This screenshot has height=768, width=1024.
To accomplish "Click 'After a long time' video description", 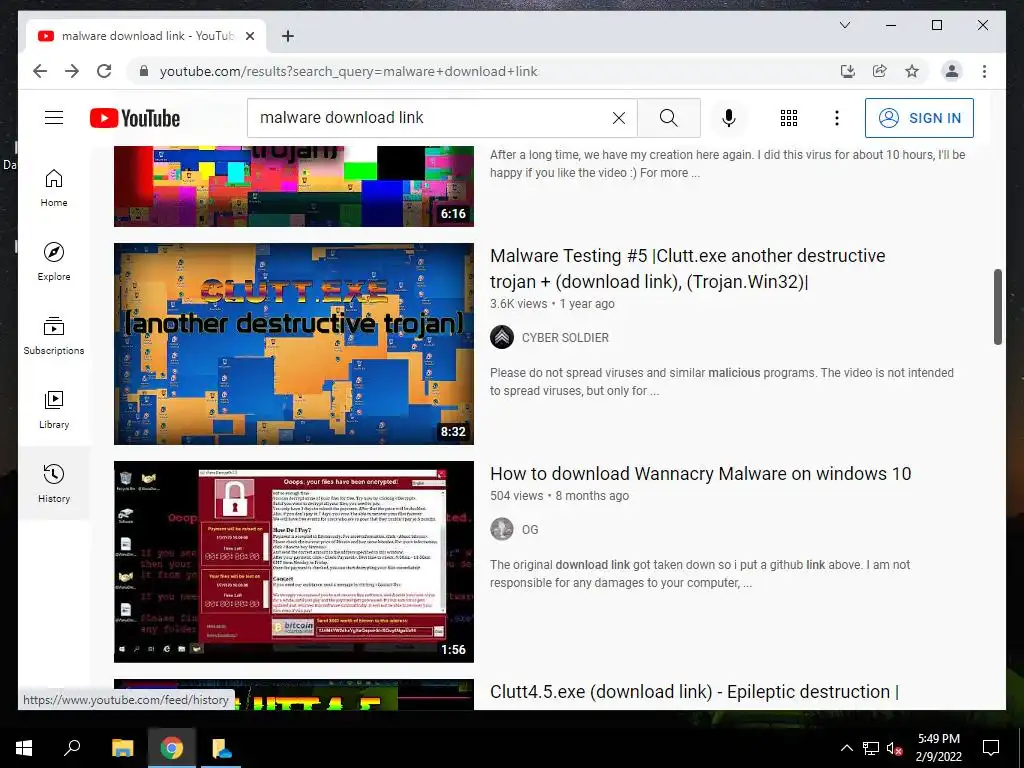I will 728,164.
